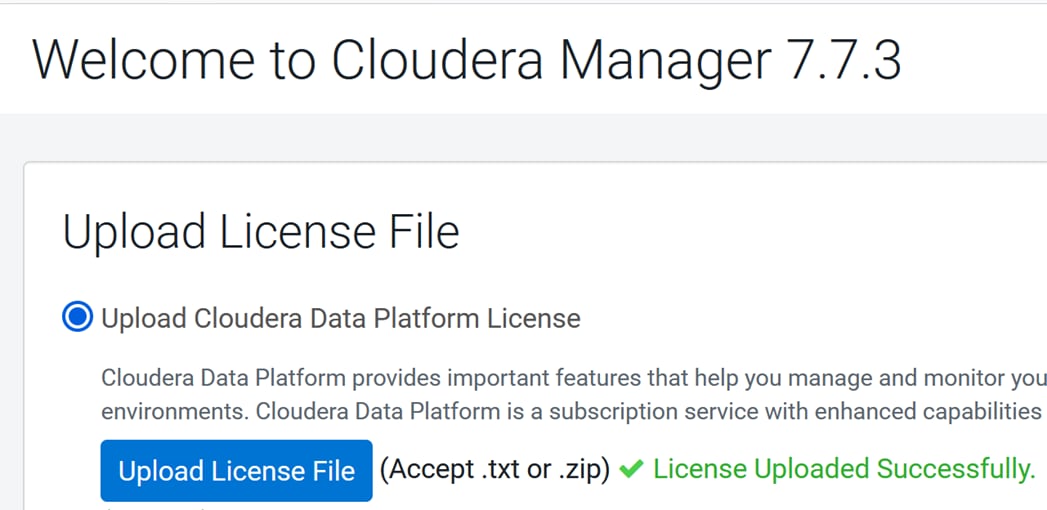Click the 'Upload Cloudera Data Platform License' label
Screen dimensions: 1047x510
(341, 318)
